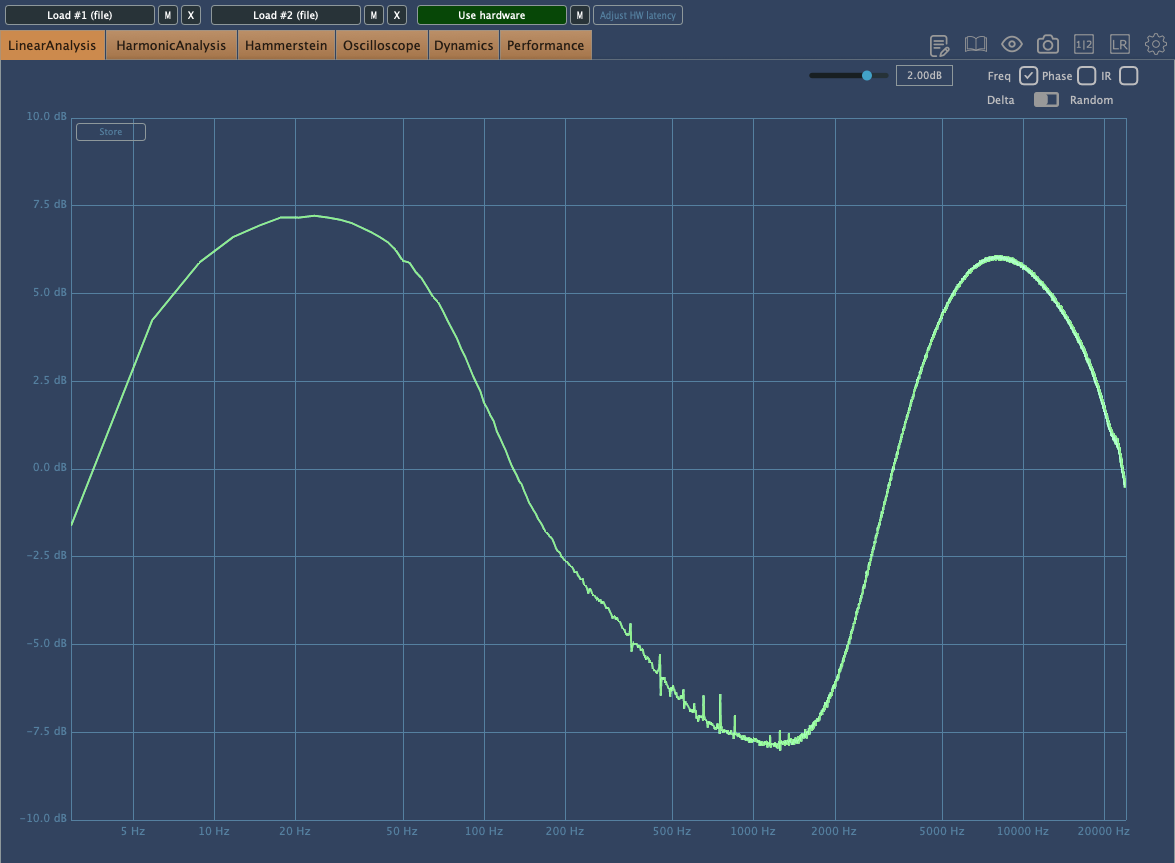Click the X next to Load #2
This screenshot has width=1175, height=863.
pyautogui.click(x=397, y=15)
